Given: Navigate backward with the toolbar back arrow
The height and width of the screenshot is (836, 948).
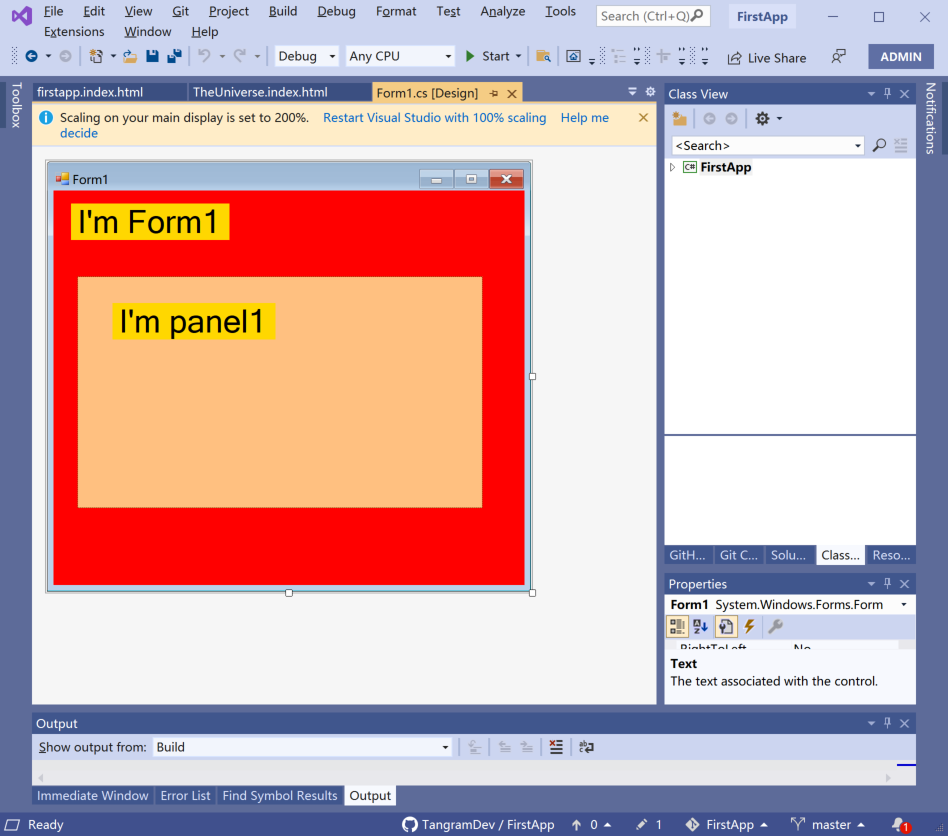Looking at the screenshot, I should coord(31,56).
